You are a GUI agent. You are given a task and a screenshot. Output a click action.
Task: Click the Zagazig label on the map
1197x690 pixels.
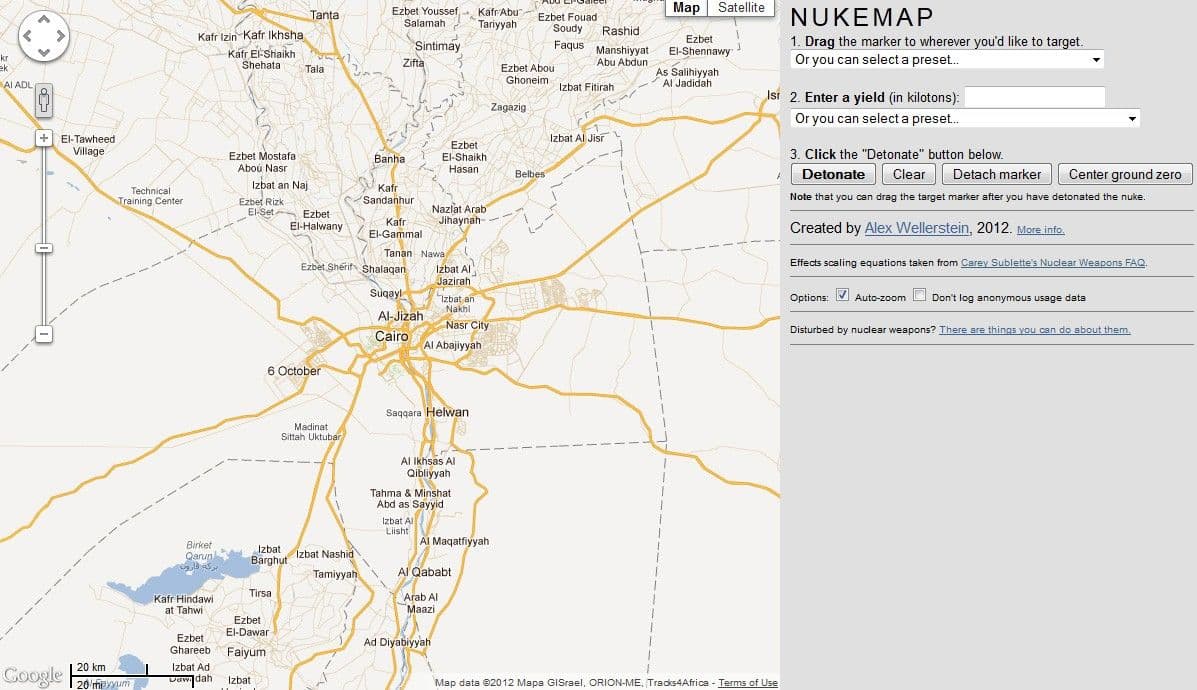(508, 108)
